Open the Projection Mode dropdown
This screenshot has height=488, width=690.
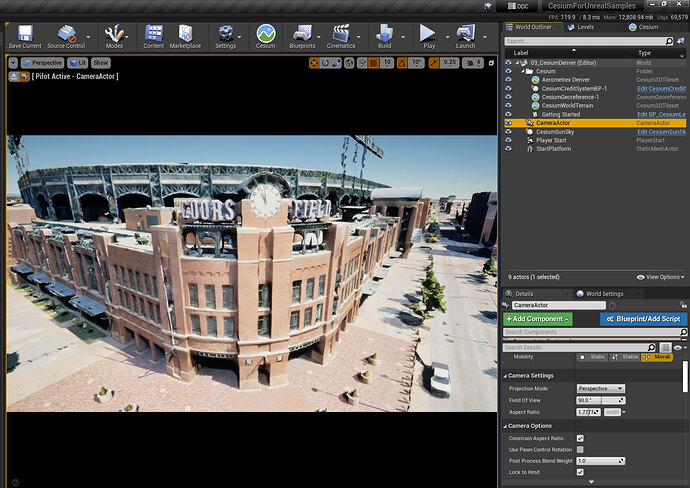(x=600, y=388)
